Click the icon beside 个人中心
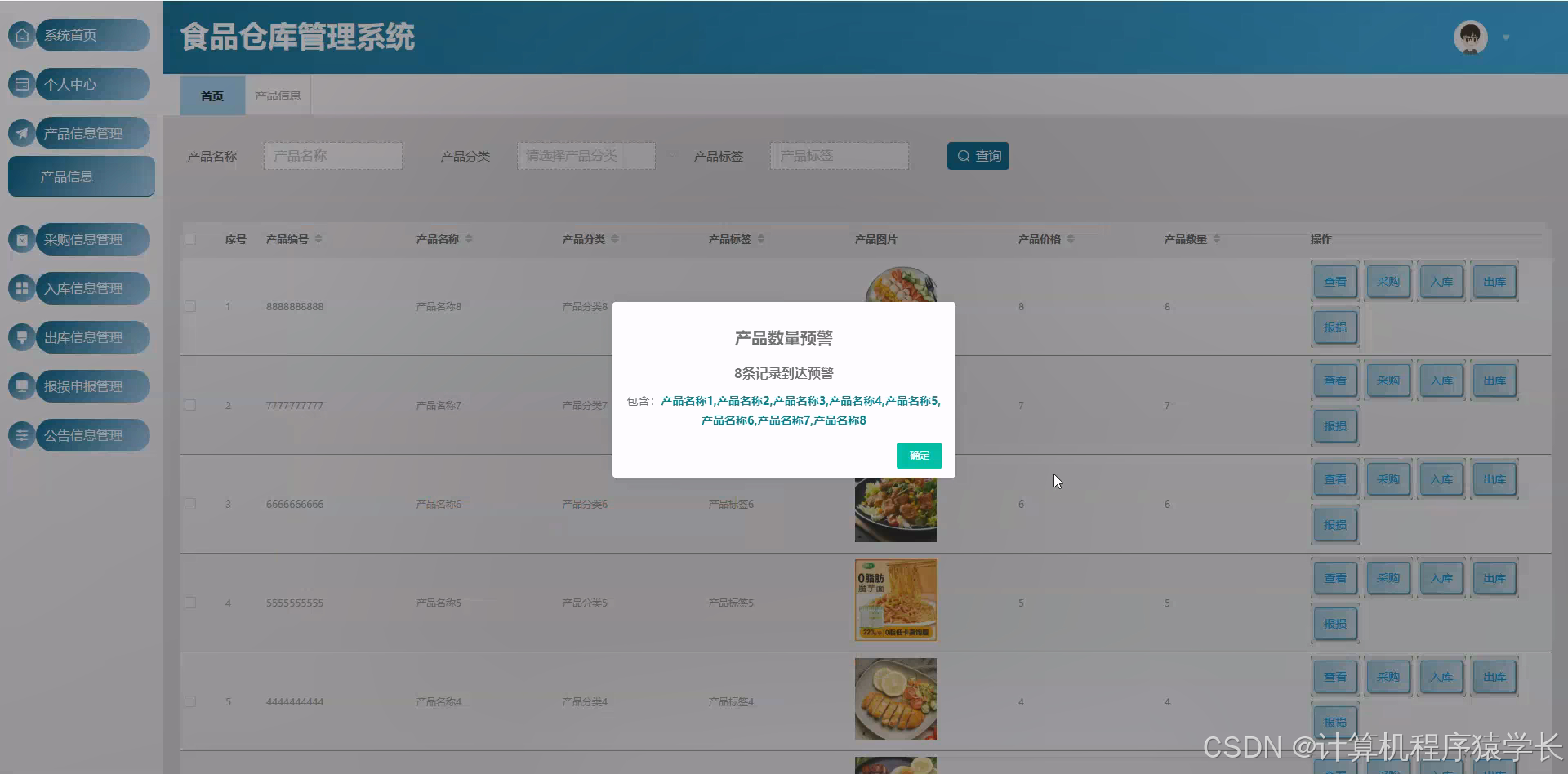Screen dimensions: 1568x774 click(x=22, y=84)
